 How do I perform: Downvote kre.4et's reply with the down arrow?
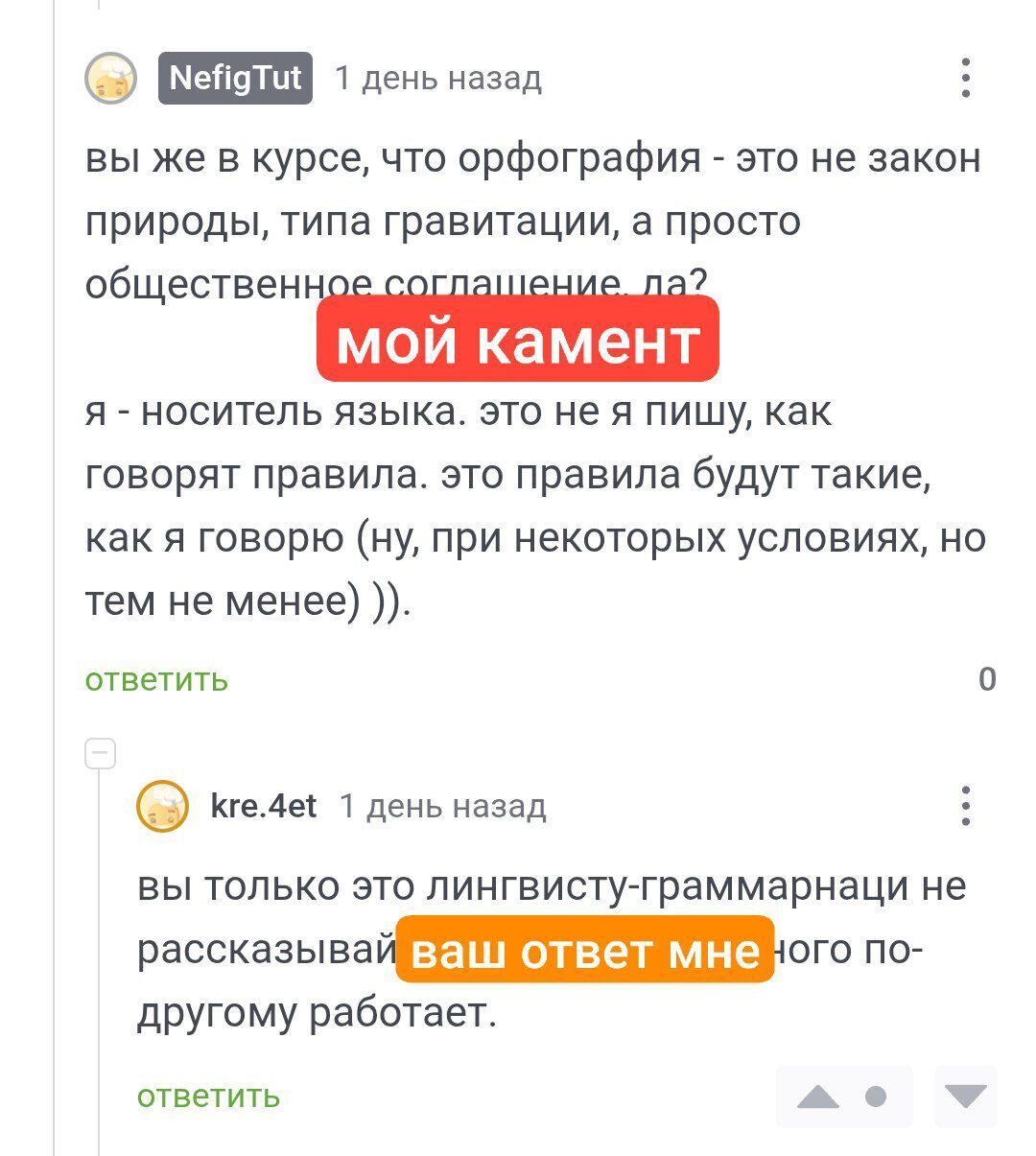[x=965, y=1096]
